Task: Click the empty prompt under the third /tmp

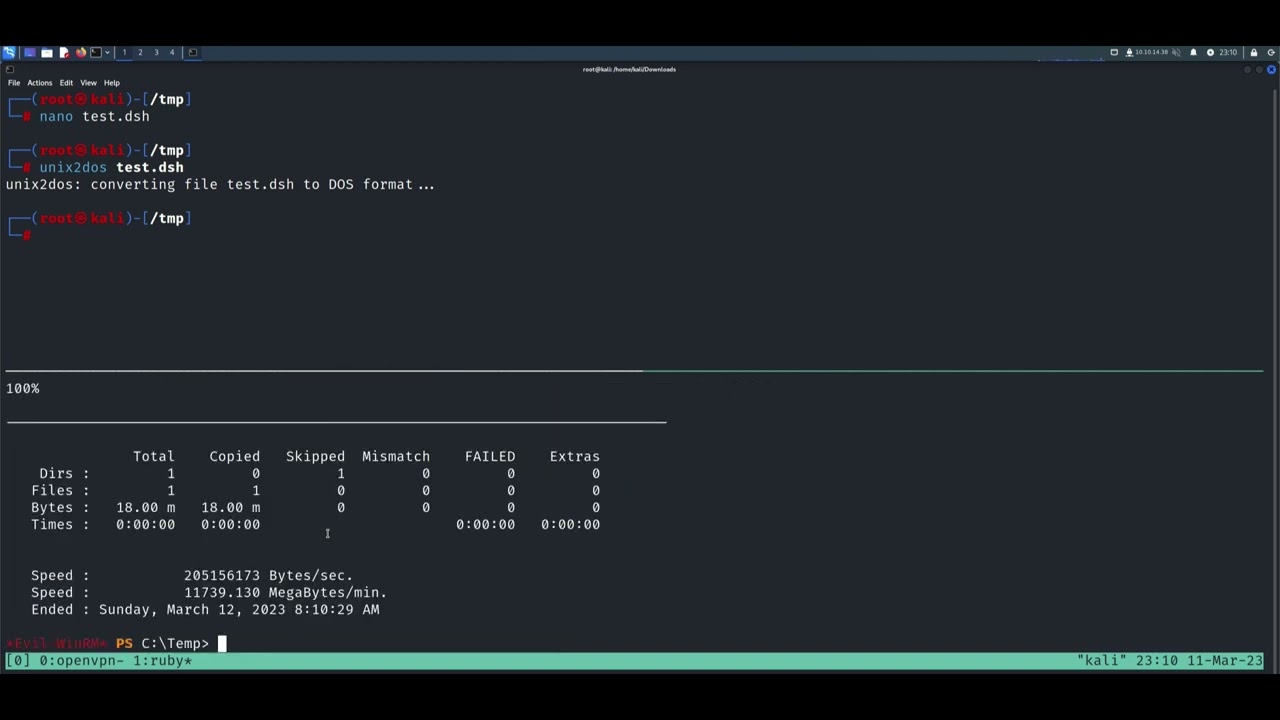Action: tap(28, 235)
